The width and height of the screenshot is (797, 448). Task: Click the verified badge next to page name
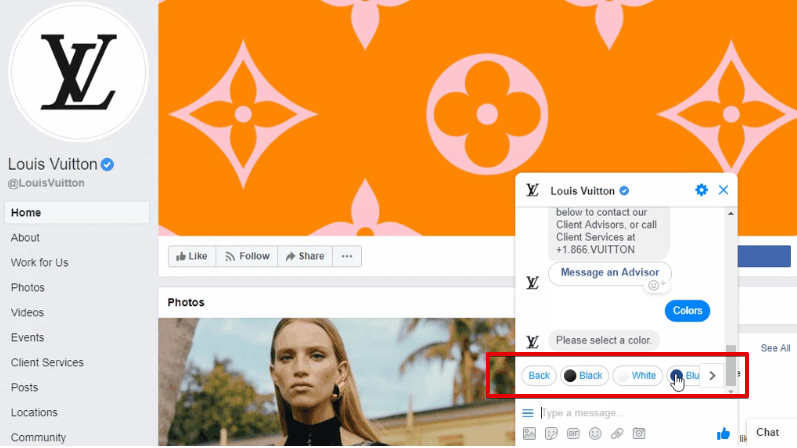(107, 165)
